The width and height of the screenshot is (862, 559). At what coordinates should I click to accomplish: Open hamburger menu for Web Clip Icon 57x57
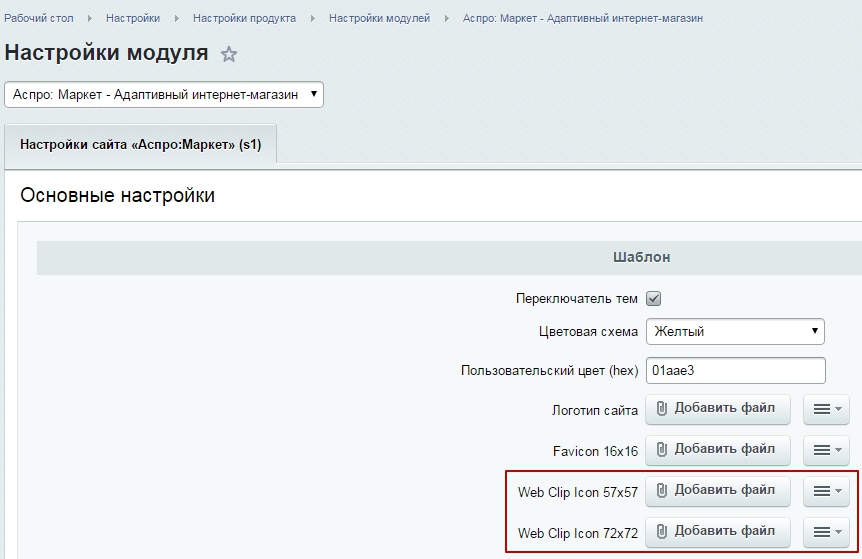[x=826, y=491]
